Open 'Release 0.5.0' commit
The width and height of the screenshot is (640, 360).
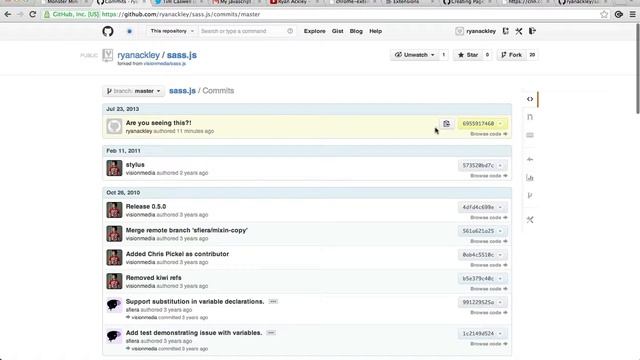point(146,207)
